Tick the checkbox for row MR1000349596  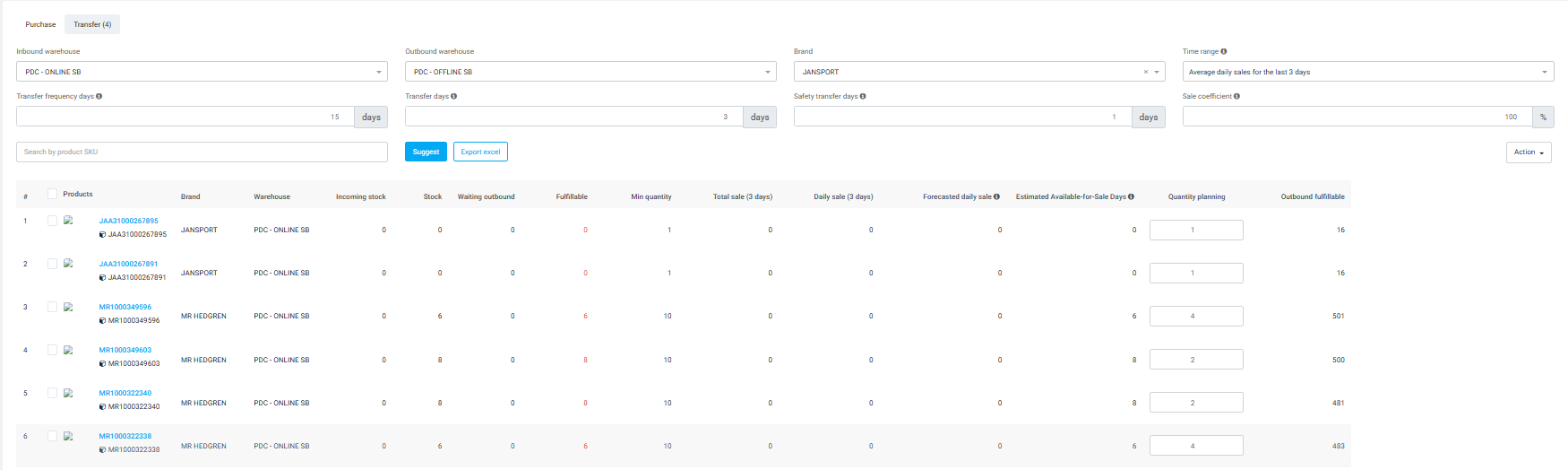pos(53,307)
